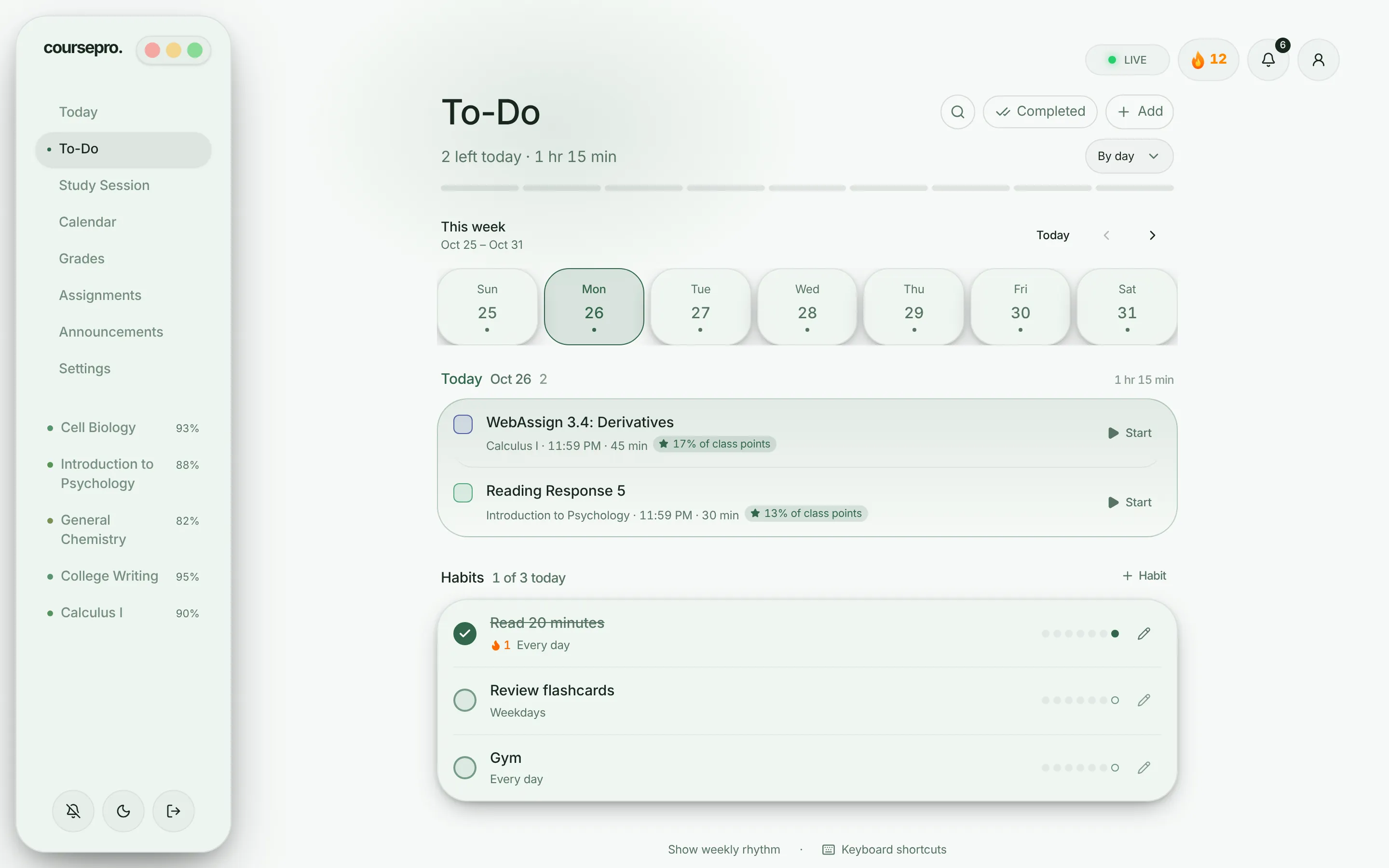Start the Reading Response 5 task
The height and width of the screenshot is (868, 1389).
click(1130, 502)
